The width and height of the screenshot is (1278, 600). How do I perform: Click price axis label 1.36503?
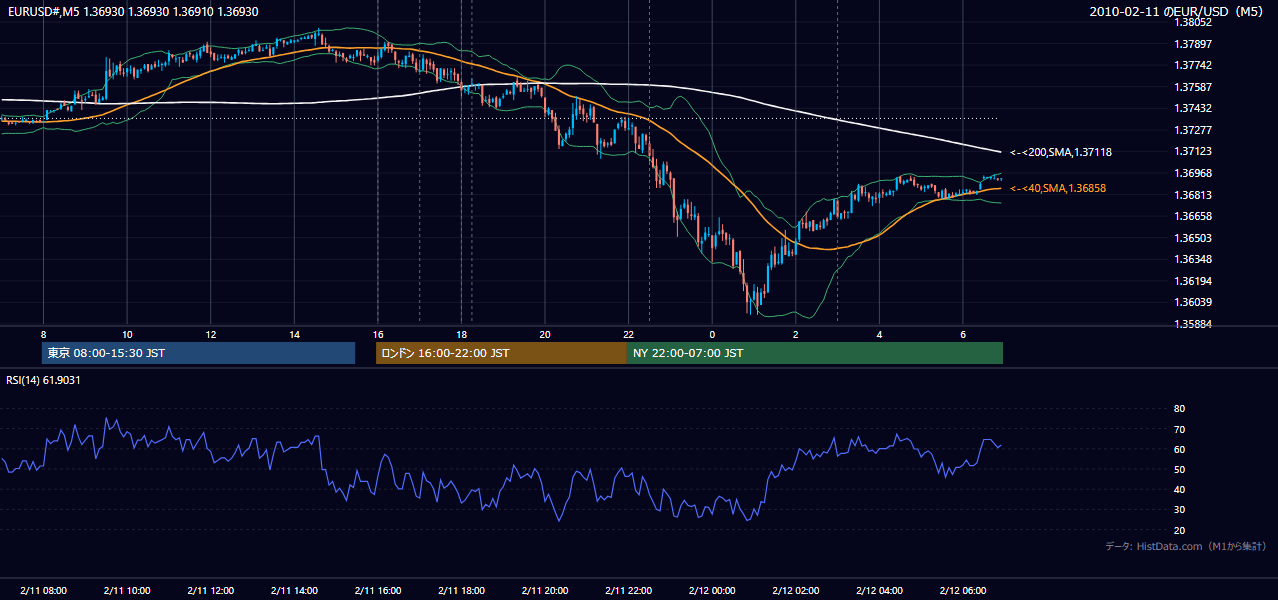(x=1194, y=238)
